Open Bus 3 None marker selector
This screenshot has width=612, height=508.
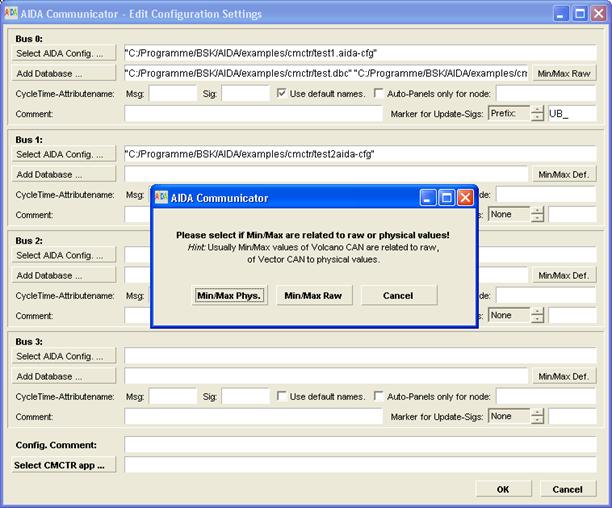click(509, 416)
